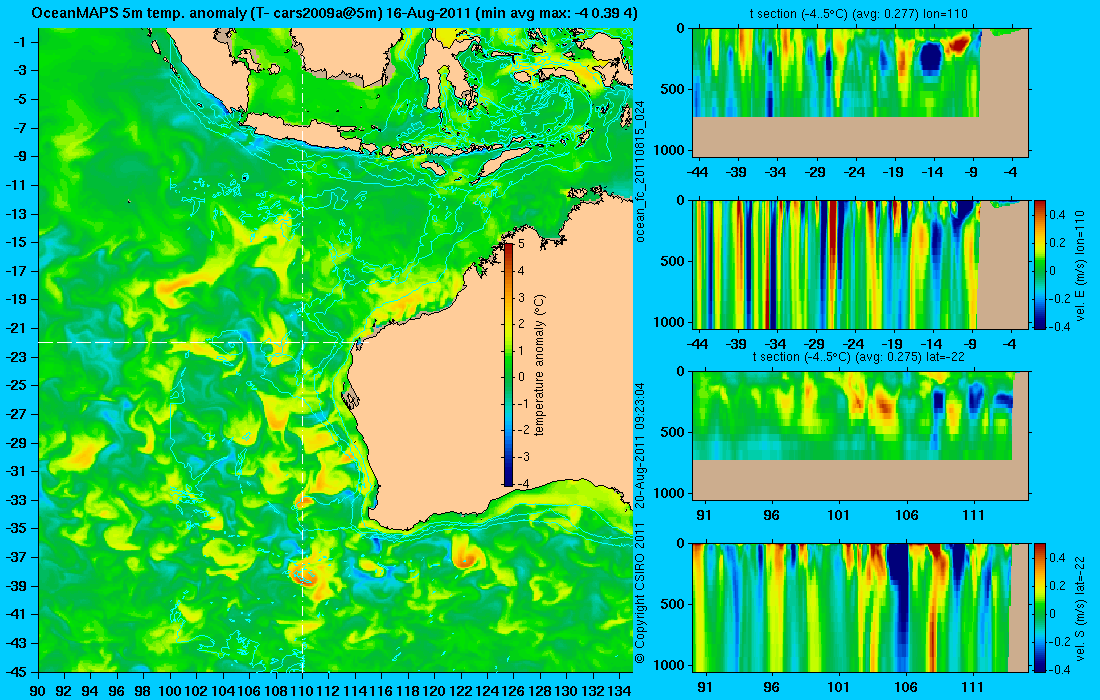Click the '110' longitude tick below the main map
Viewport: 1100px width, 700px height.
click(302, 691)
